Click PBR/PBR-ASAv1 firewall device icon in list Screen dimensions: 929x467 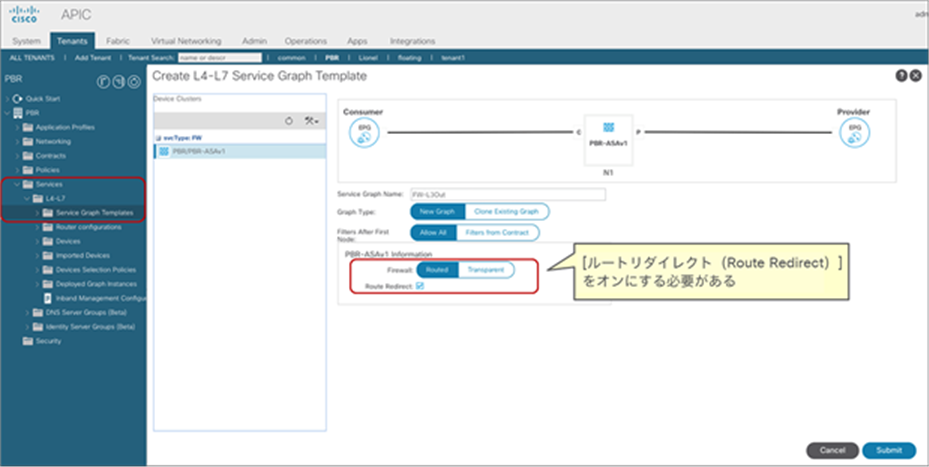164,152
